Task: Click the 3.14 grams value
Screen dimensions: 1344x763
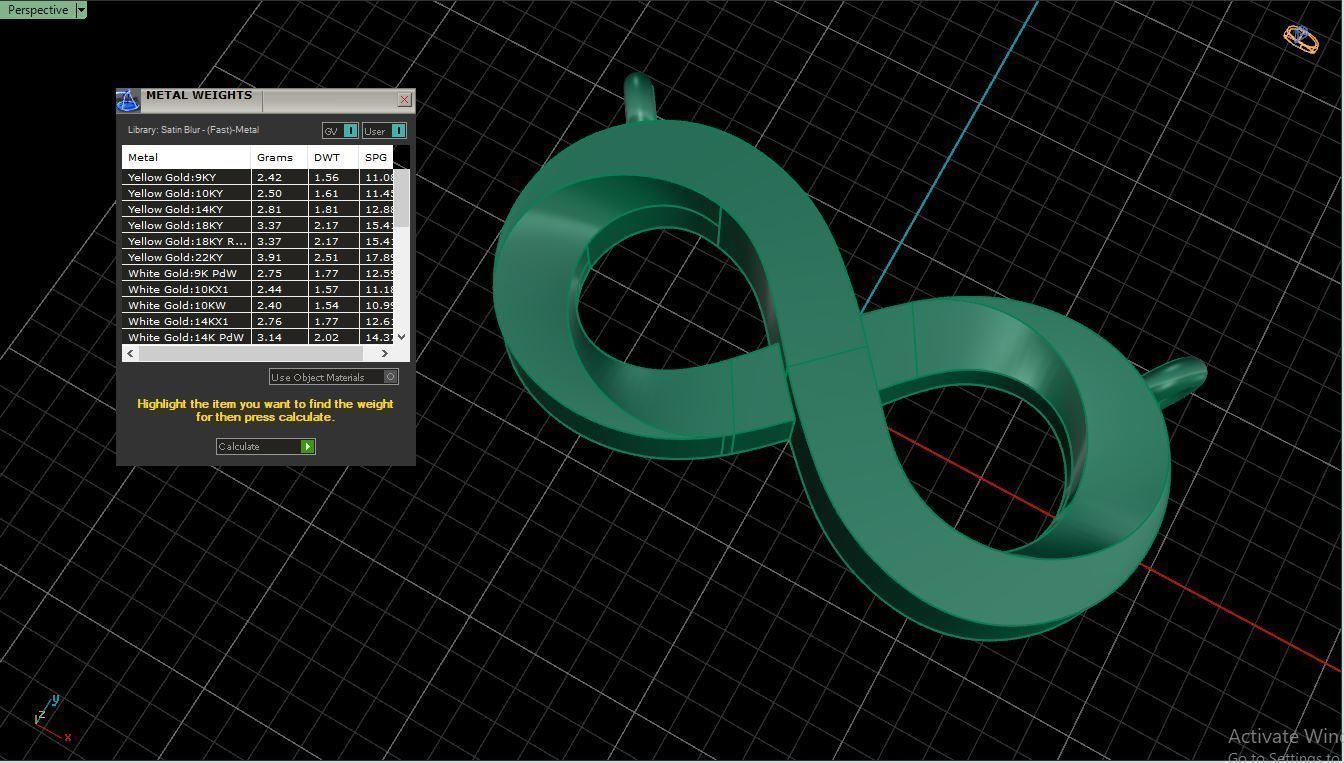Action: 269,337
